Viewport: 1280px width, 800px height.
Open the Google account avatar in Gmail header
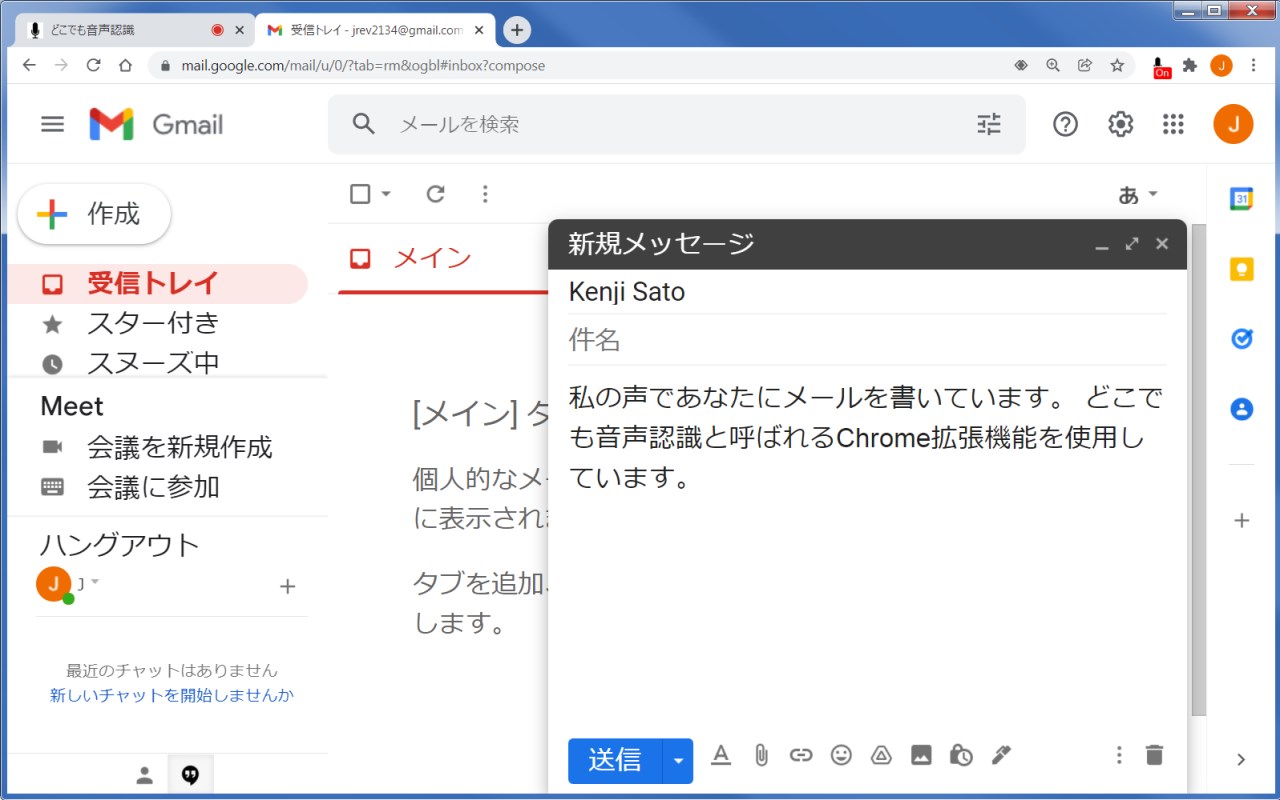point(1233,124)
